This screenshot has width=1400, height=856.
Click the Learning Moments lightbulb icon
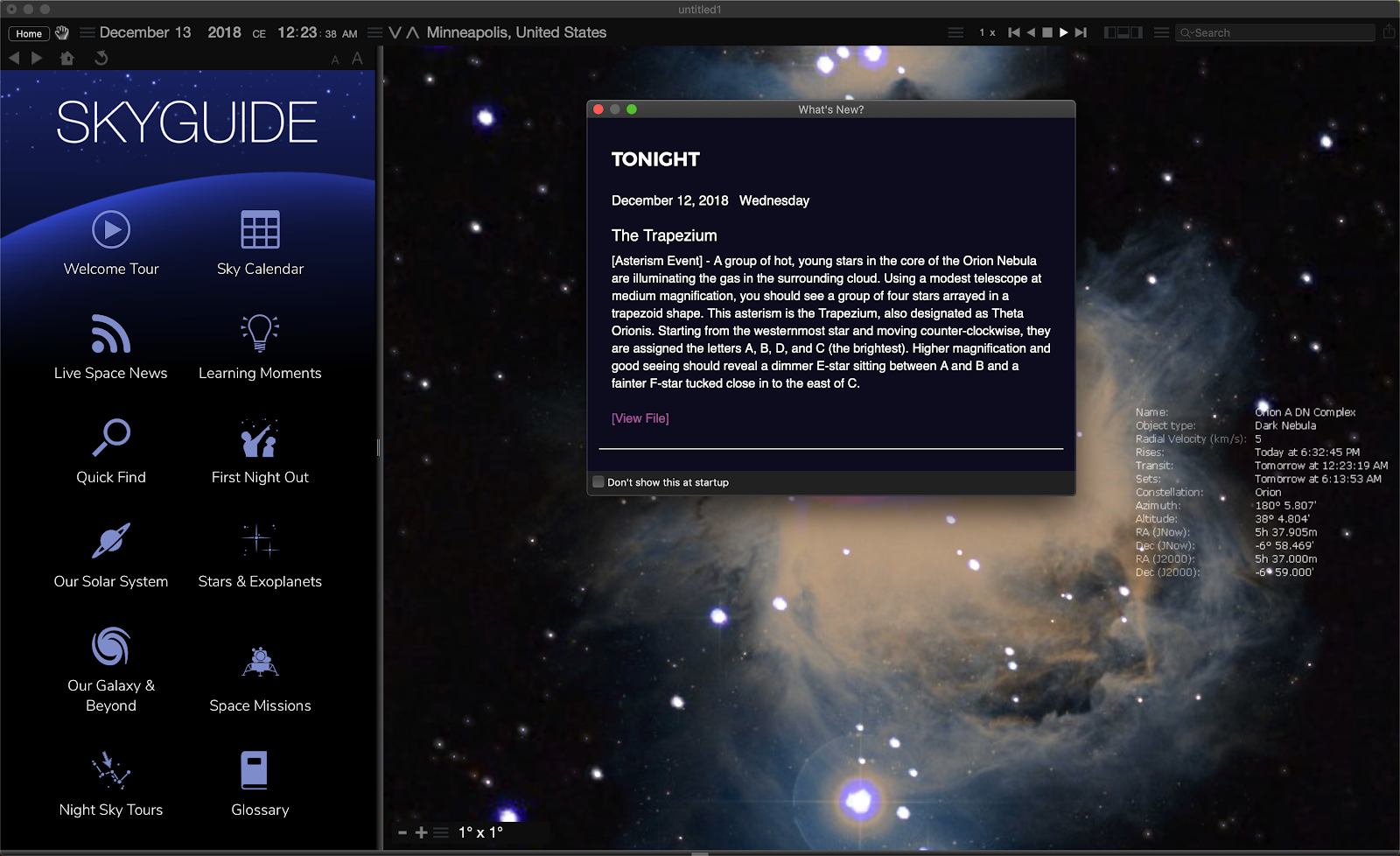[x=259, y=331]
